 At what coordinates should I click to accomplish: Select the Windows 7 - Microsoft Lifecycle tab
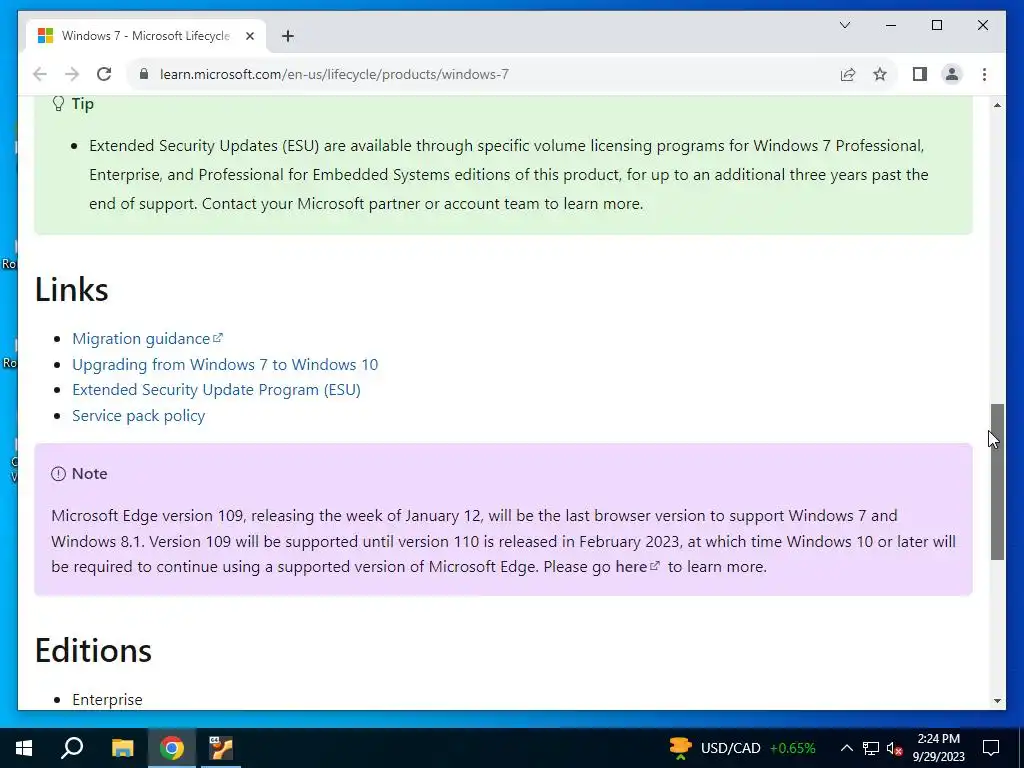(x=146, y=36)
